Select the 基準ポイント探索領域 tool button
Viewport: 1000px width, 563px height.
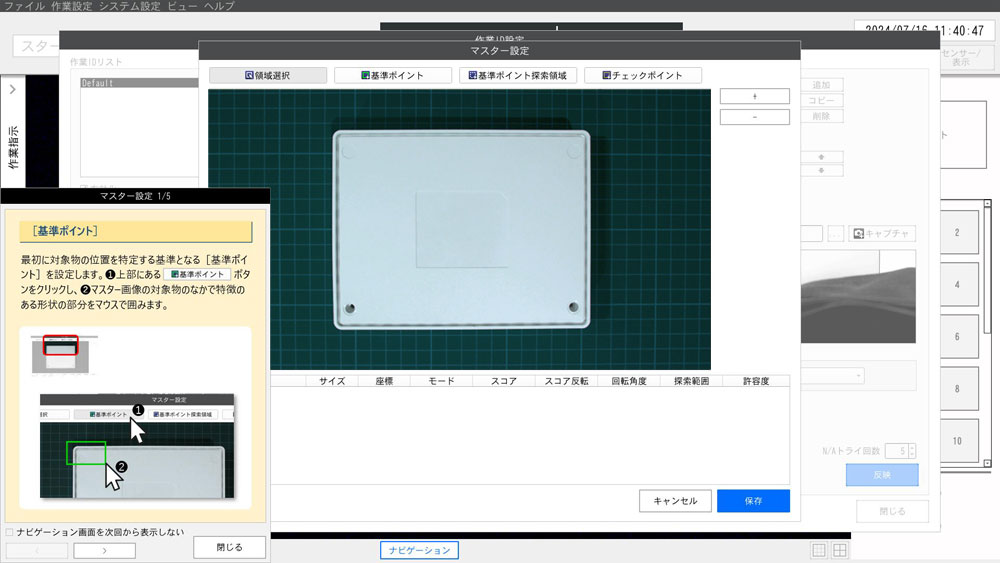518,75
